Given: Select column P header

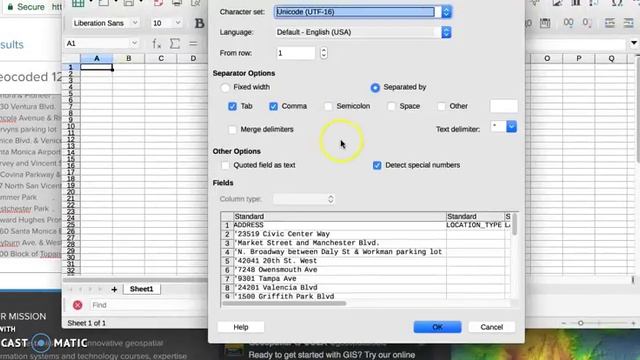Looking at the screenshot, I should coord(579,58).
